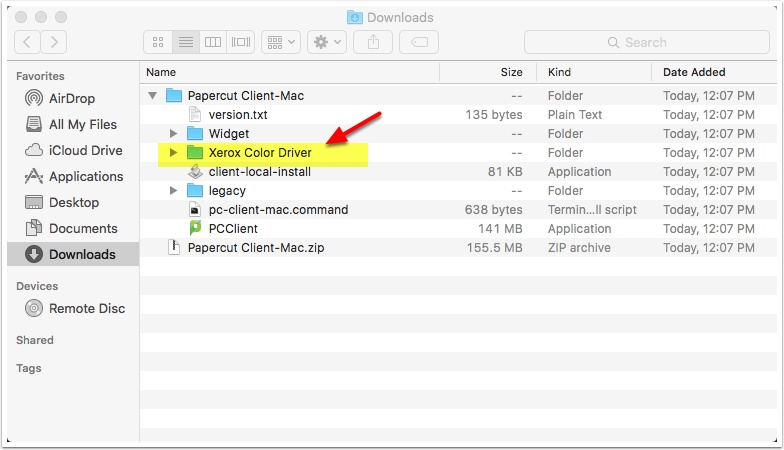Click the Search field
The image size is (784, 450).
pyautogui.click(x=646, y=42)
